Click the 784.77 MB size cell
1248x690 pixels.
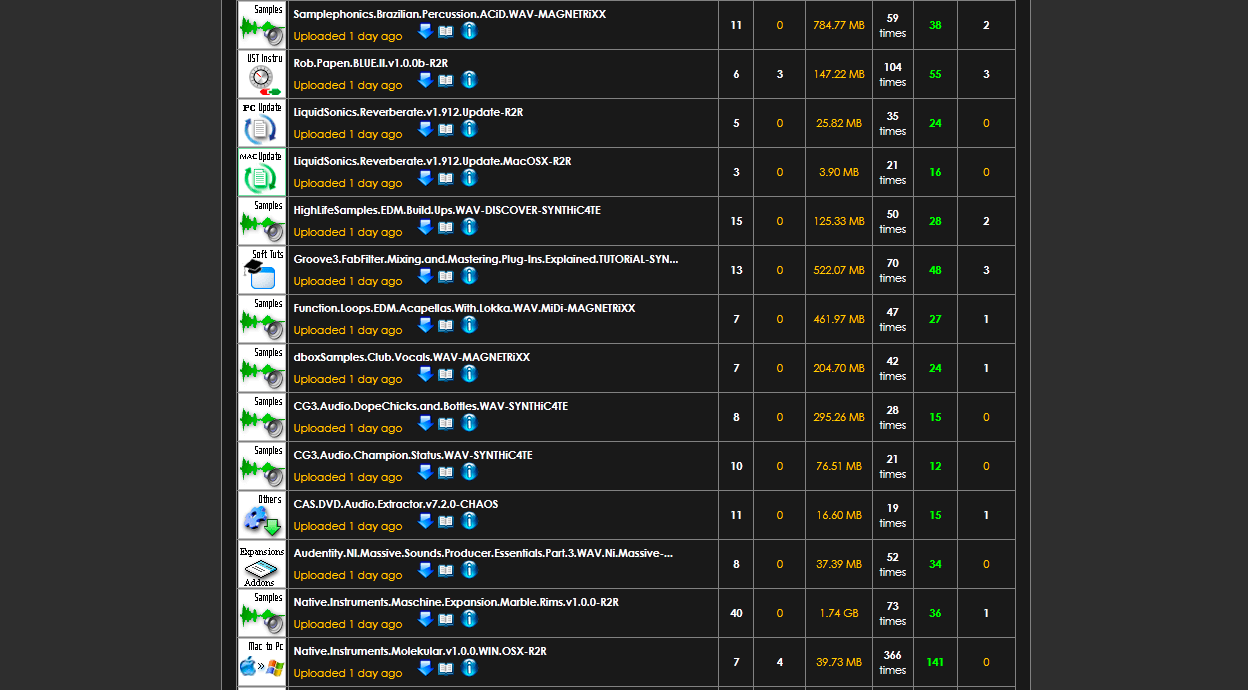[x=839, y=25]
